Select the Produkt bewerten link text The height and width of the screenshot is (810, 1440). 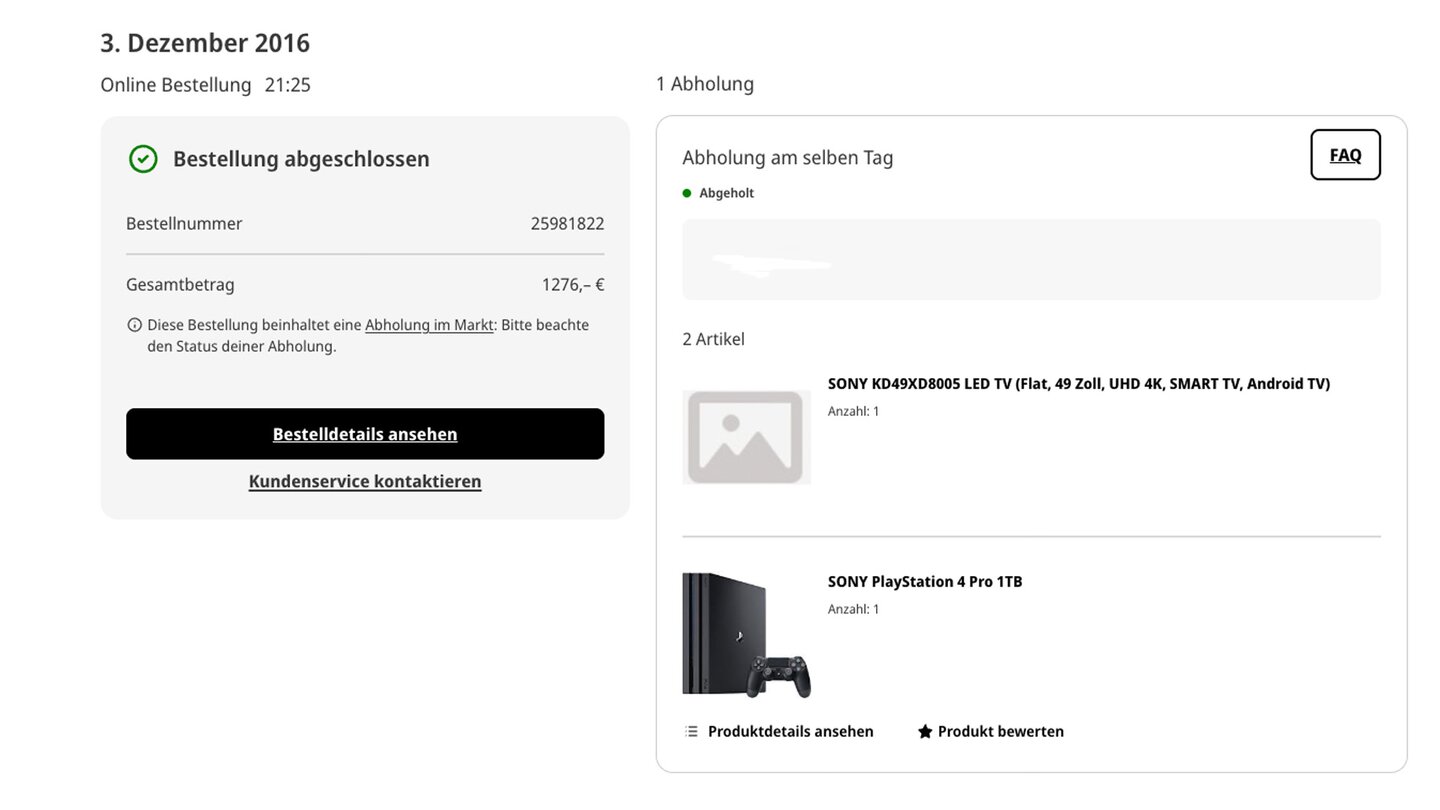(1000, 731)
